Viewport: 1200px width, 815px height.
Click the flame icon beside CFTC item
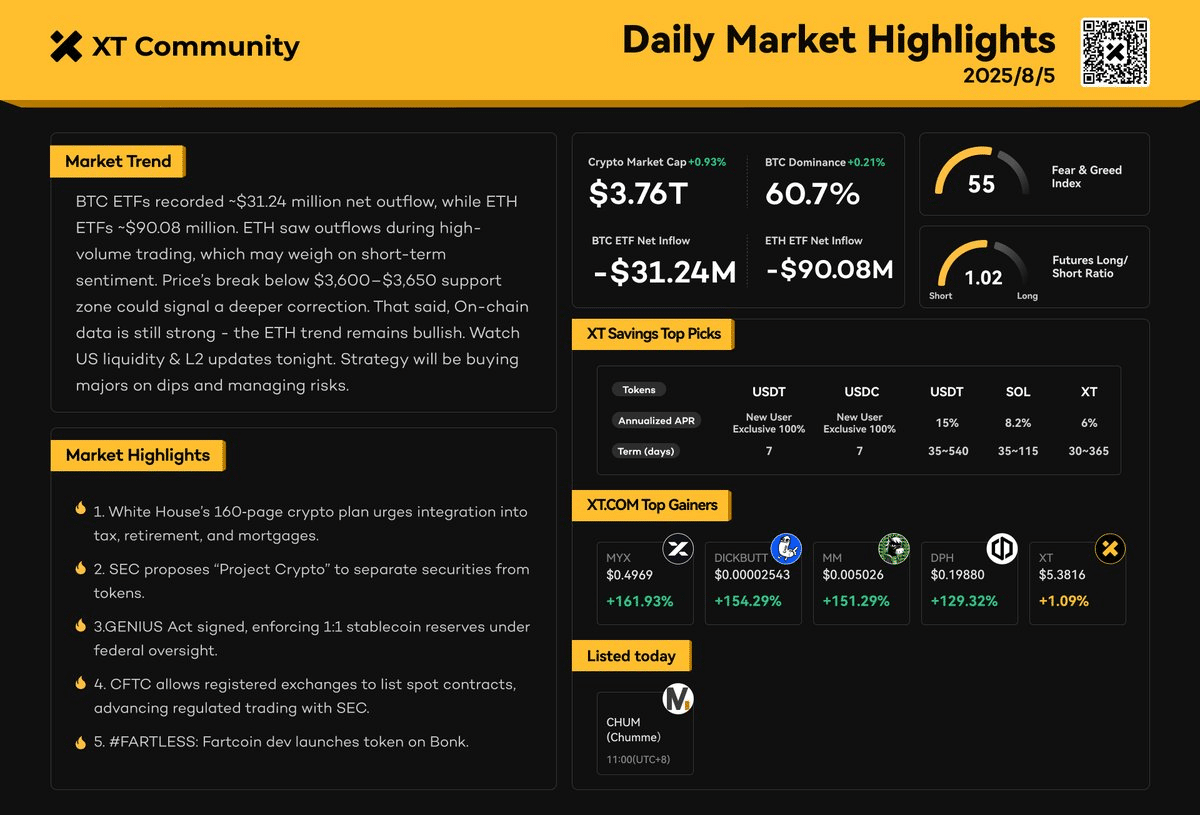click(x=80, y=683)
